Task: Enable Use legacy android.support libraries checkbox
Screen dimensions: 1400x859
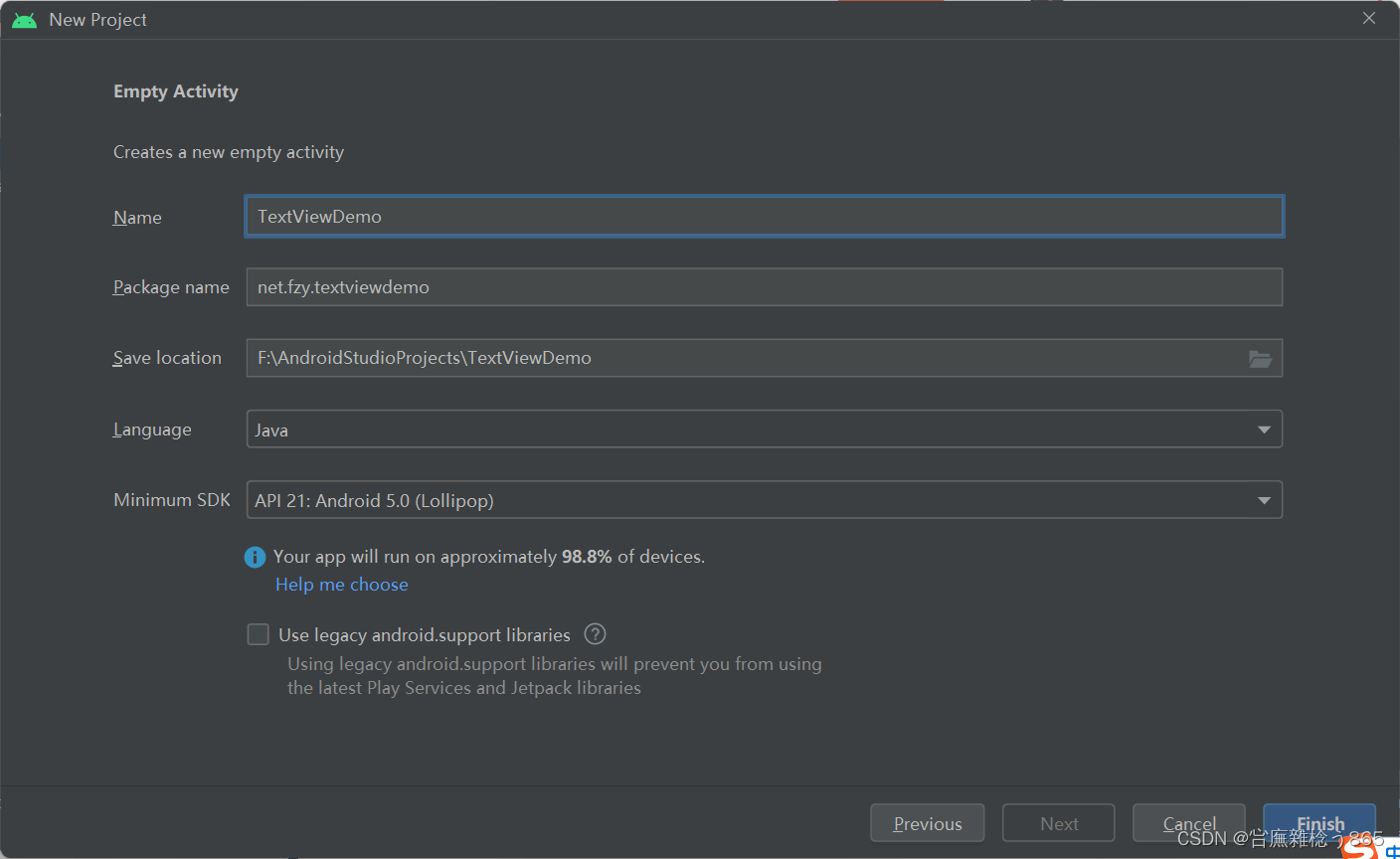Action: [x=259, y=634]
